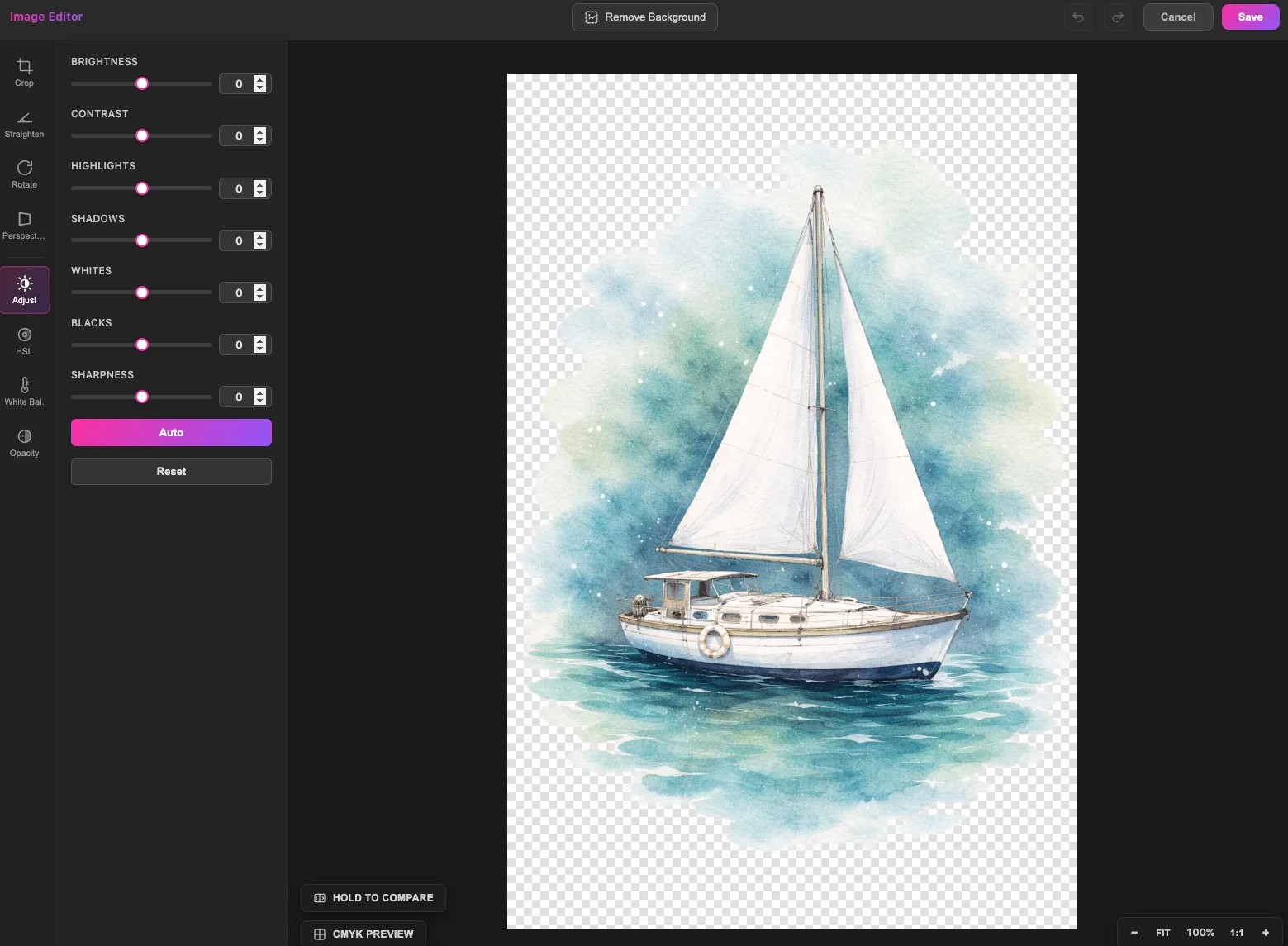Zoom out with the minus icon

[x=1134, y=933]
